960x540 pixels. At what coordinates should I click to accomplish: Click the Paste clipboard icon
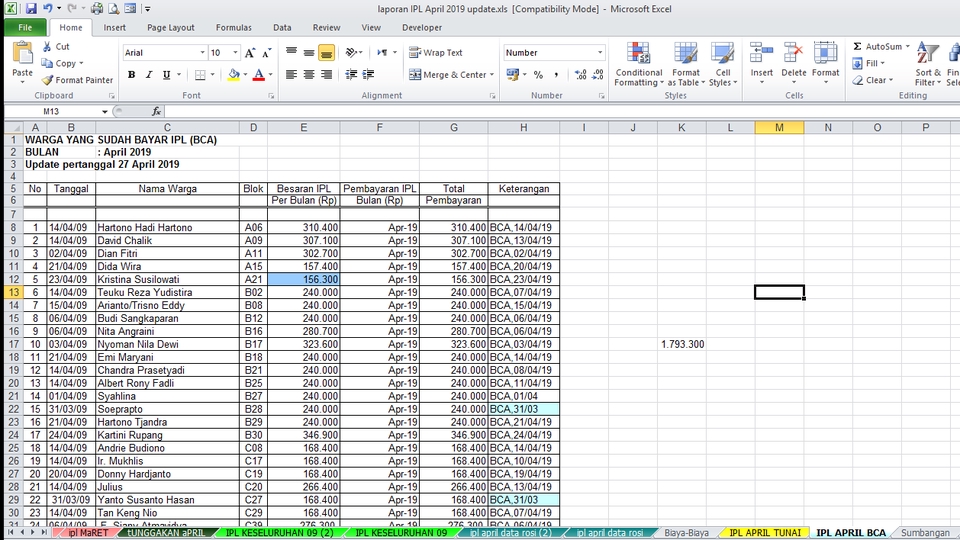[x=23, y=53]
